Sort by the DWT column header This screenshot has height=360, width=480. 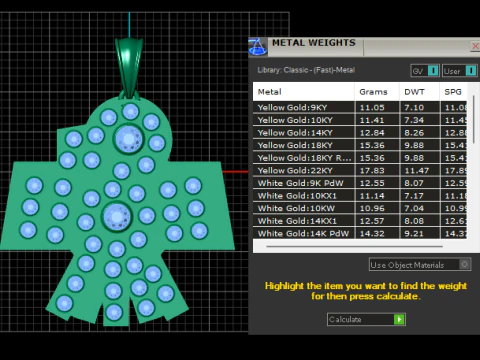419,92
